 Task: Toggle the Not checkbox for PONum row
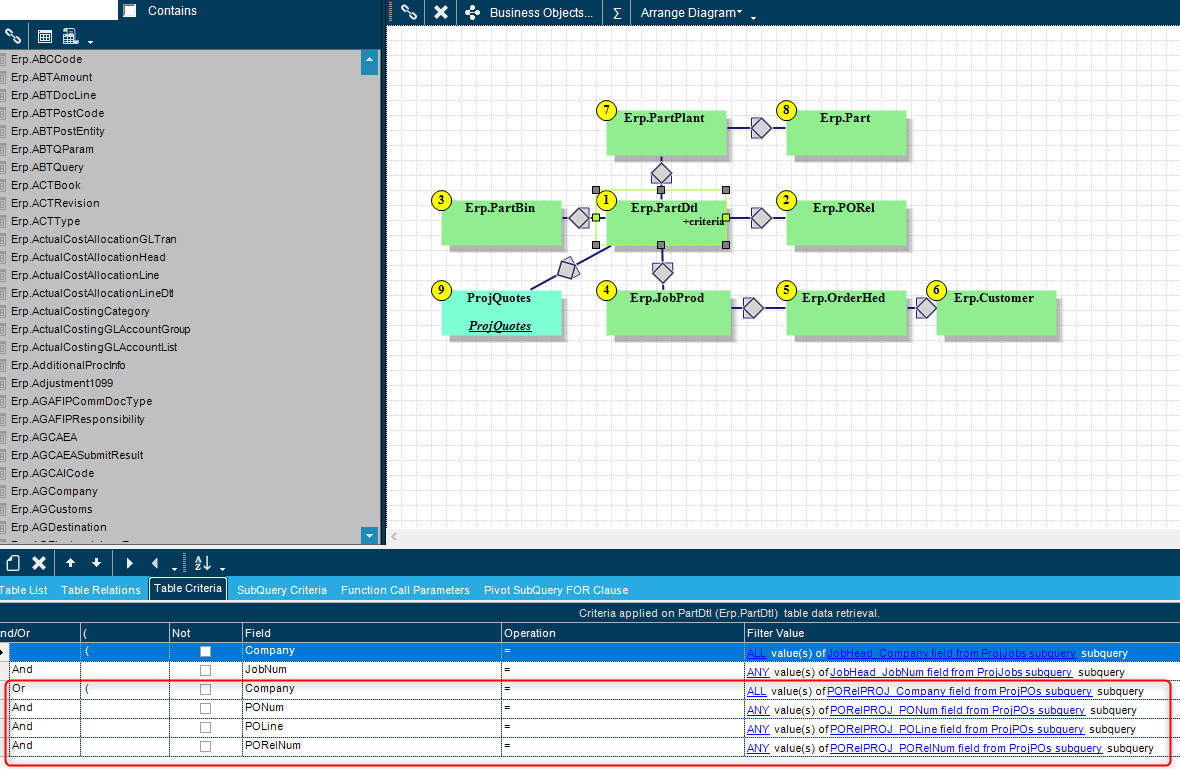click(205, 709)
